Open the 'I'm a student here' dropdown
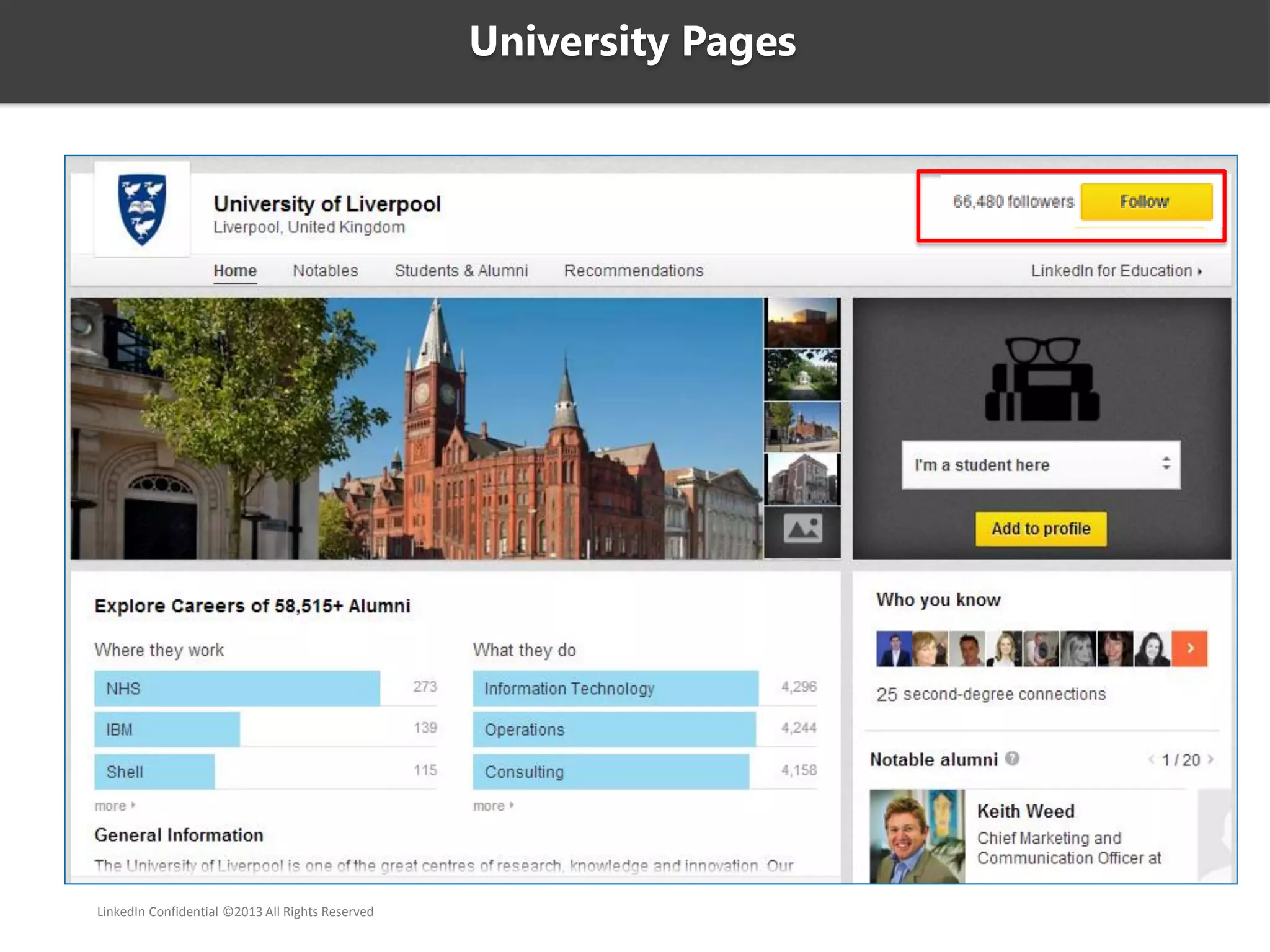The width and height of the screenshot is (1270, 952). pyautogui.click(x=1041, y=465)
